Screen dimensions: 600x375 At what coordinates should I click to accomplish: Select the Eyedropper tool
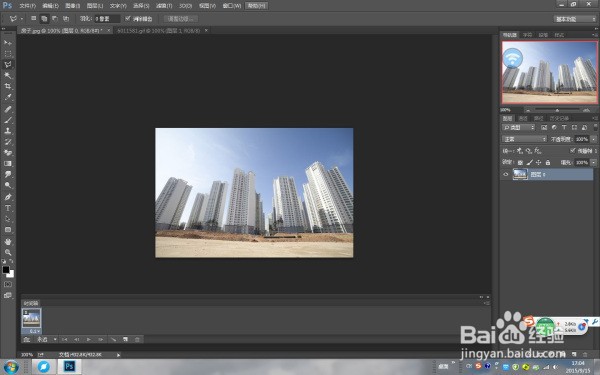point(8,98)
